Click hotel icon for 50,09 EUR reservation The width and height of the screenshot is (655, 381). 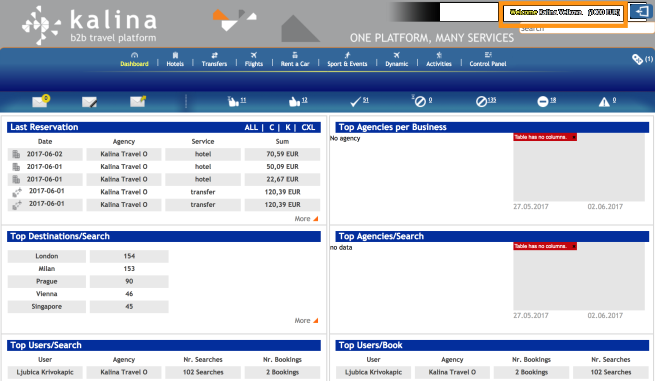pyautogui.click(x=16, y=167)
